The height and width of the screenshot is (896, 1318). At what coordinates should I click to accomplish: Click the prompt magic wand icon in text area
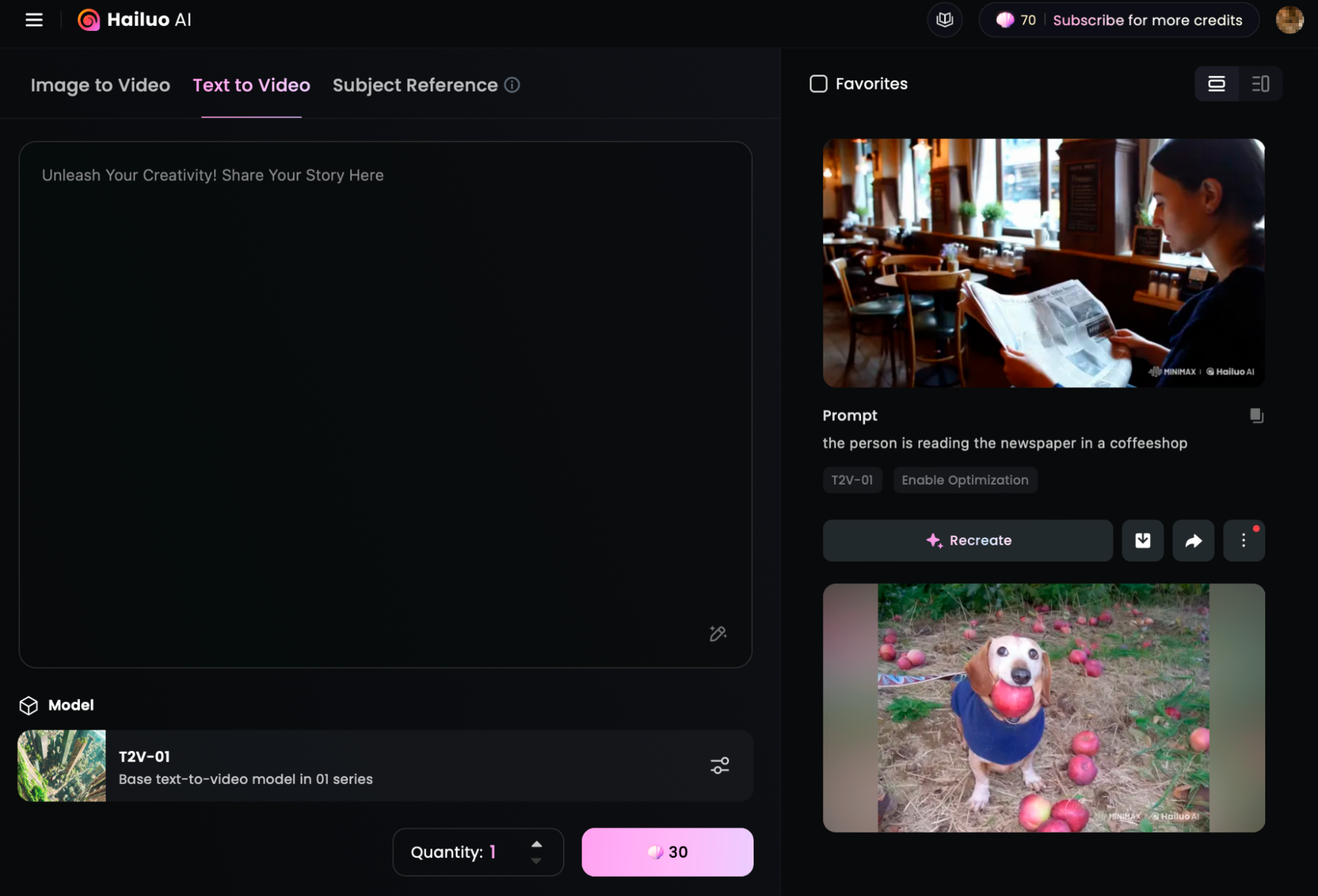[x=718, y=632]
